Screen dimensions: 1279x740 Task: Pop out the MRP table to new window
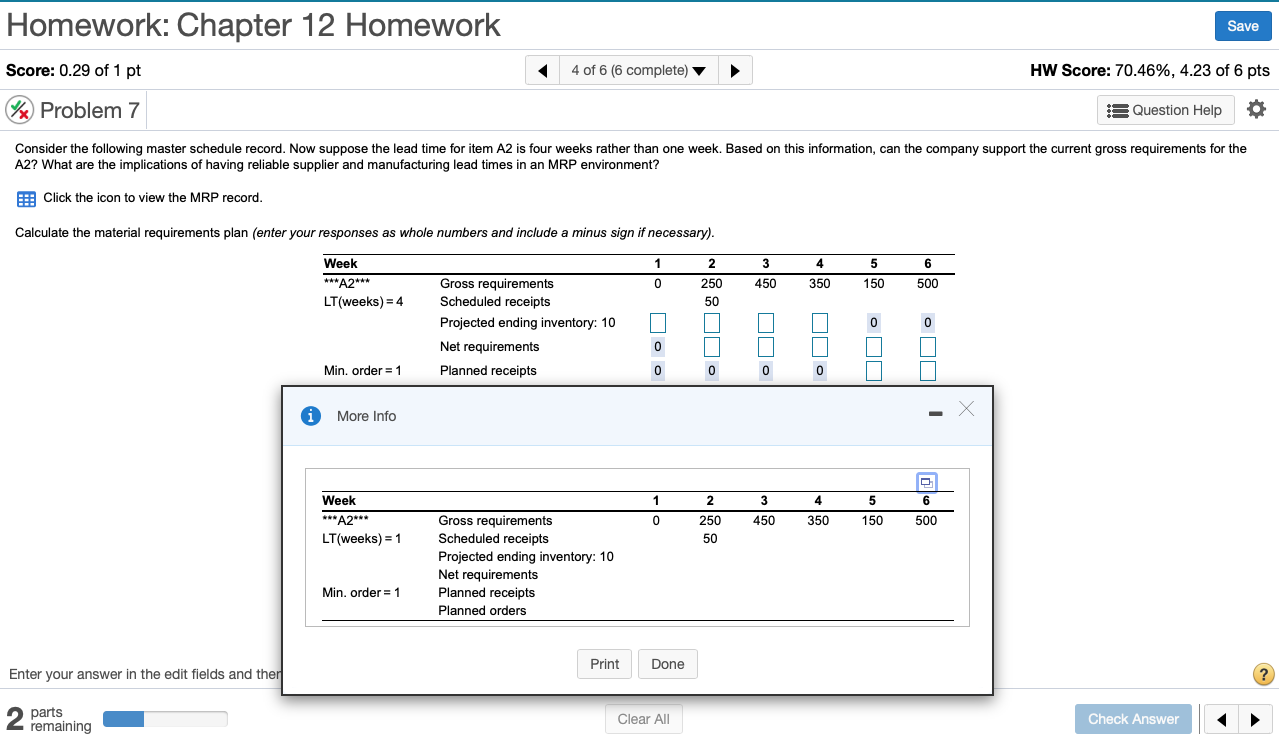(927, 482)
